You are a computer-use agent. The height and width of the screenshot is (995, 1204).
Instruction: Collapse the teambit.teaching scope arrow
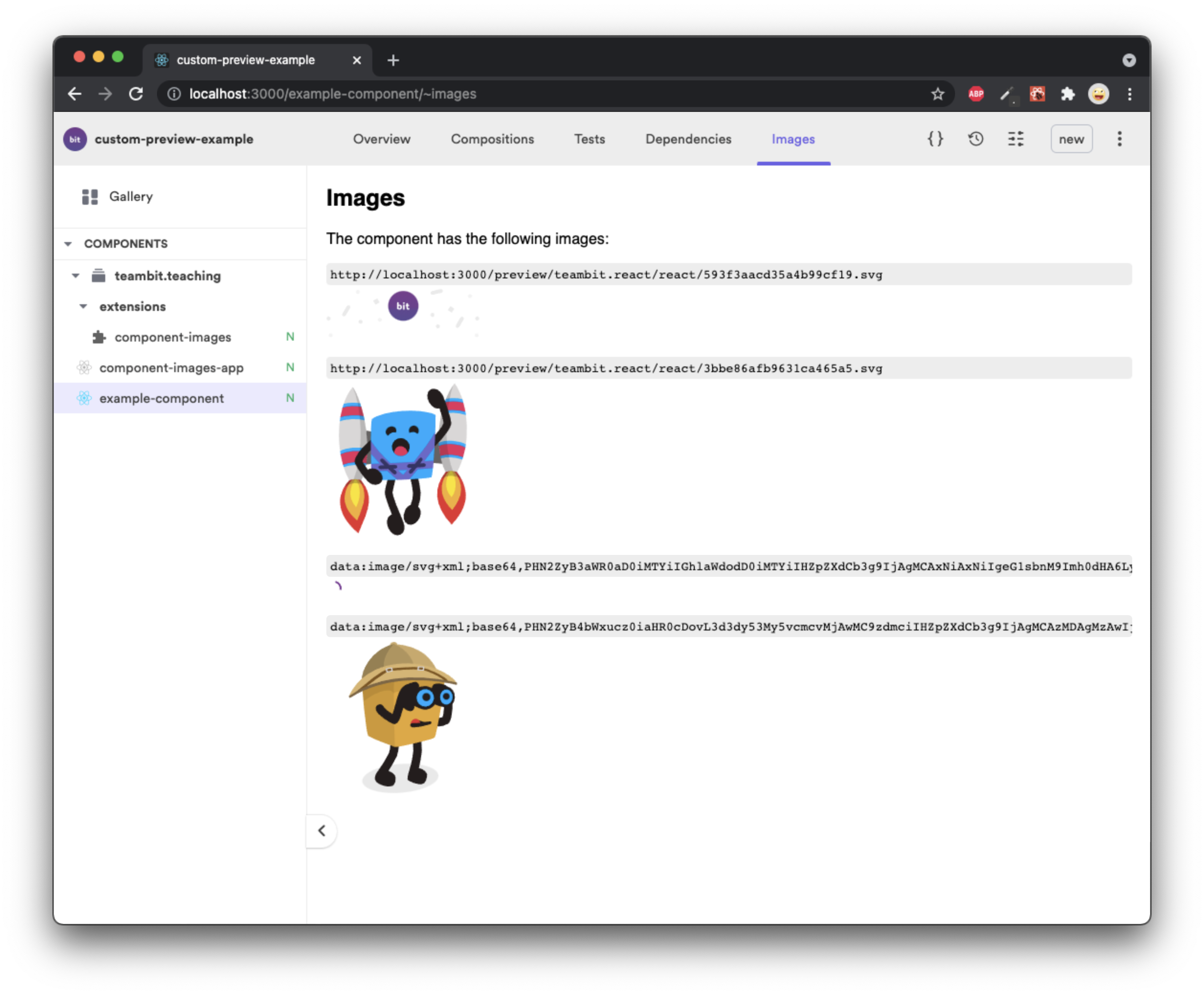(x=76, y=276)
